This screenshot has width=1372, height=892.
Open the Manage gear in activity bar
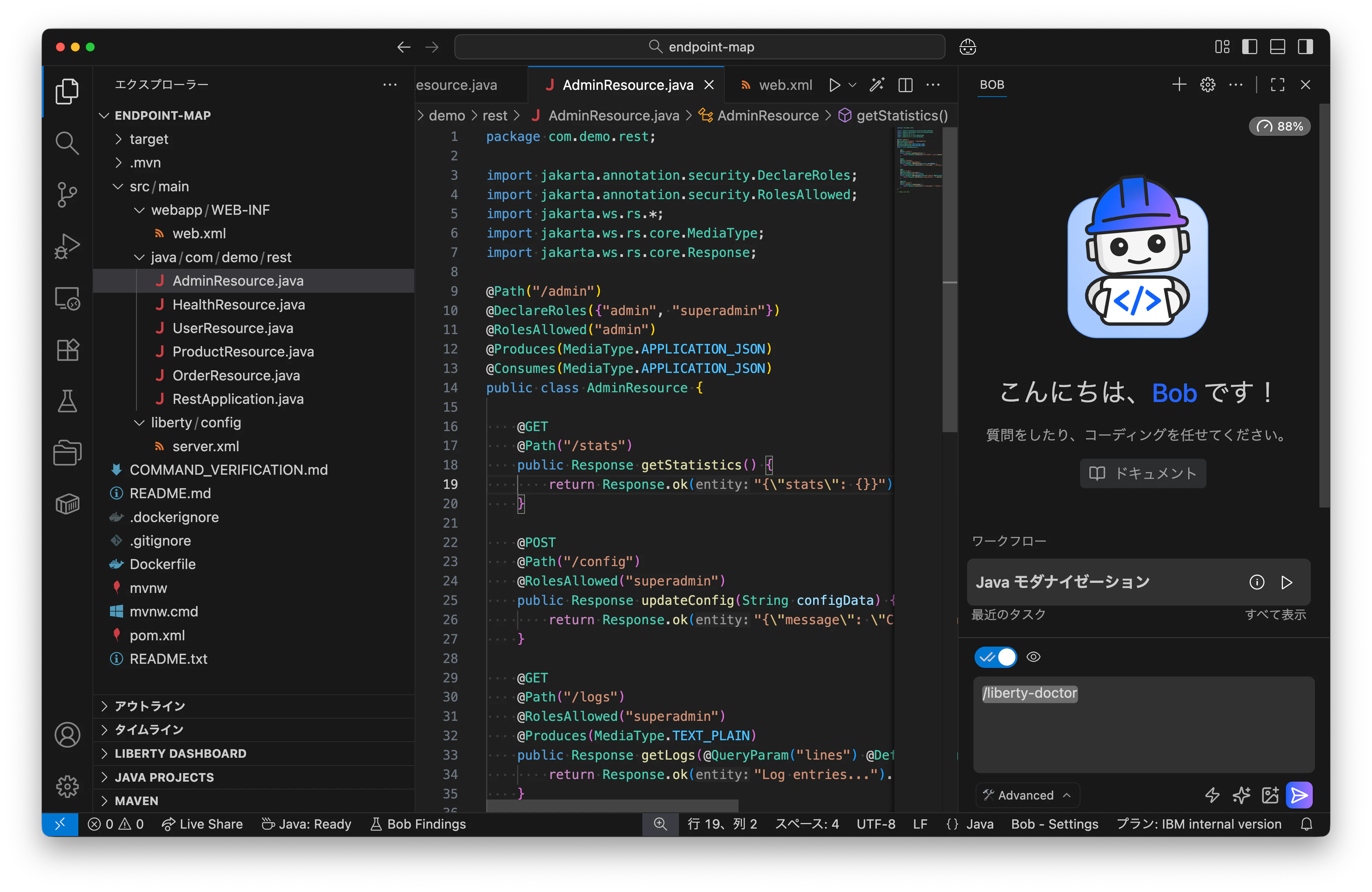pyautogui.click(x=67, y=786)
